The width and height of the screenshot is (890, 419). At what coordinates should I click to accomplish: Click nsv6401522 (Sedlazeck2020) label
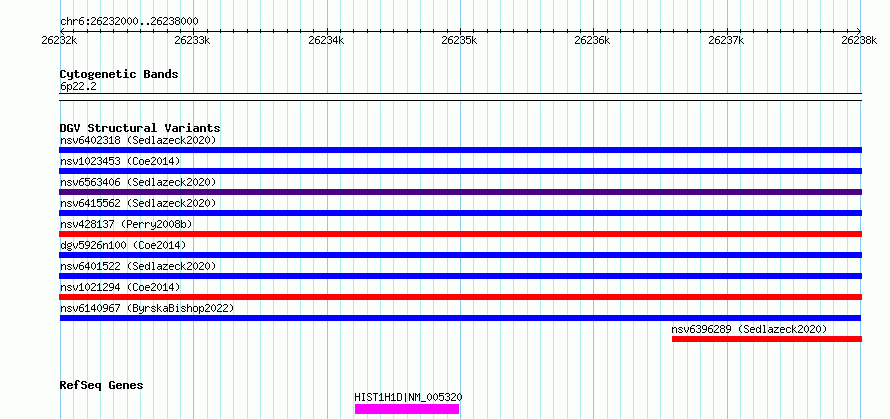[138, 266]
